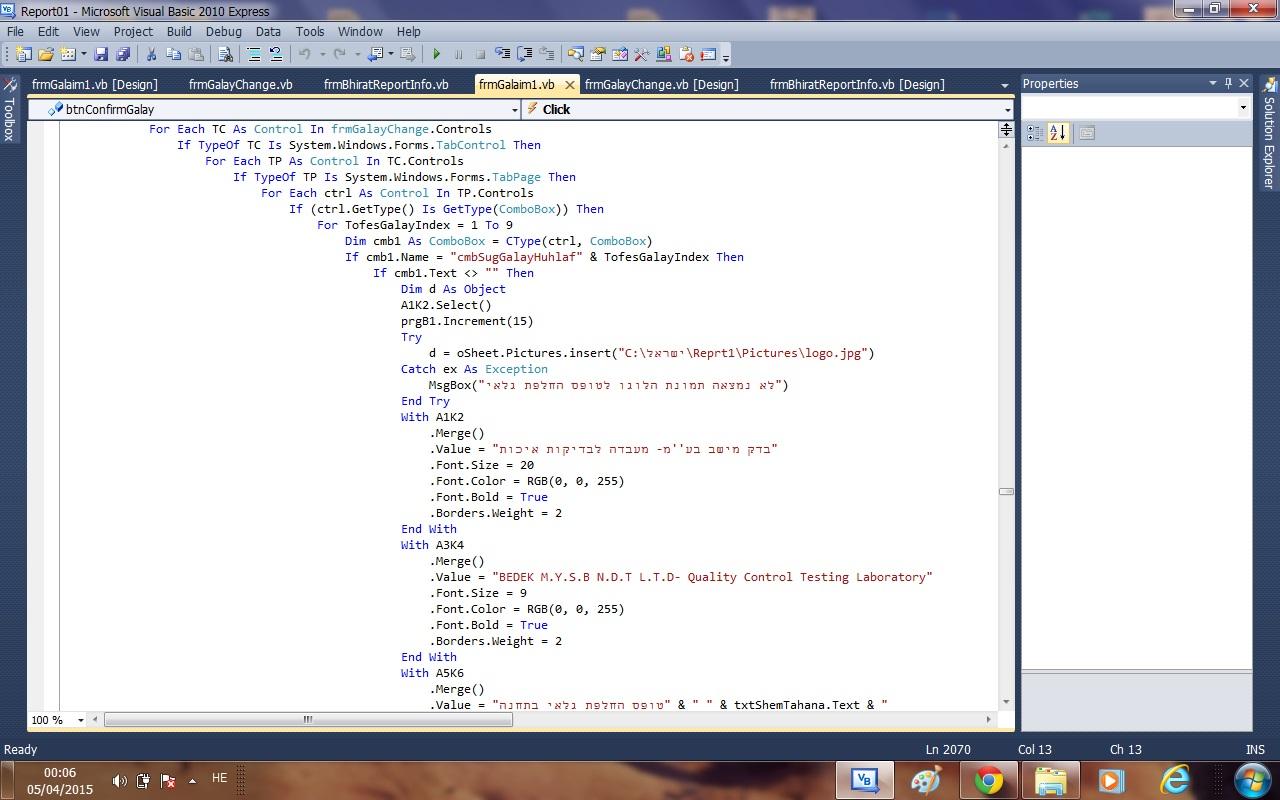Click the Step Over icon
Screen dimensions: 1280x800
point(524,54)
